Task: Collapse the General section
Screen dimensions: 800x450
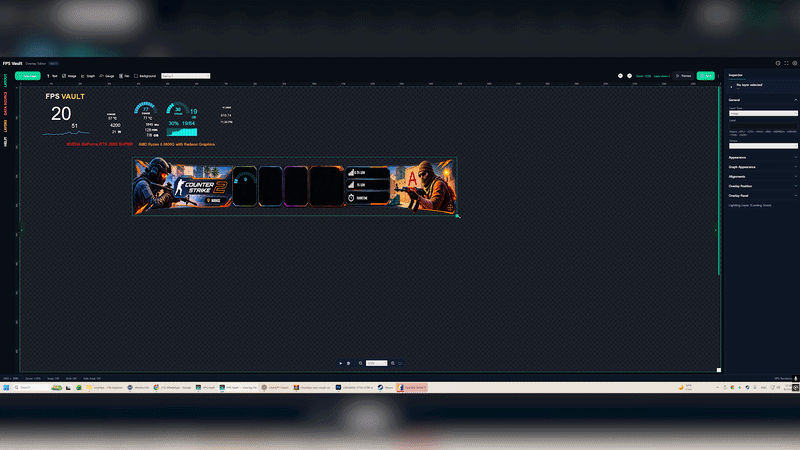Action: [x=762, y=100]
